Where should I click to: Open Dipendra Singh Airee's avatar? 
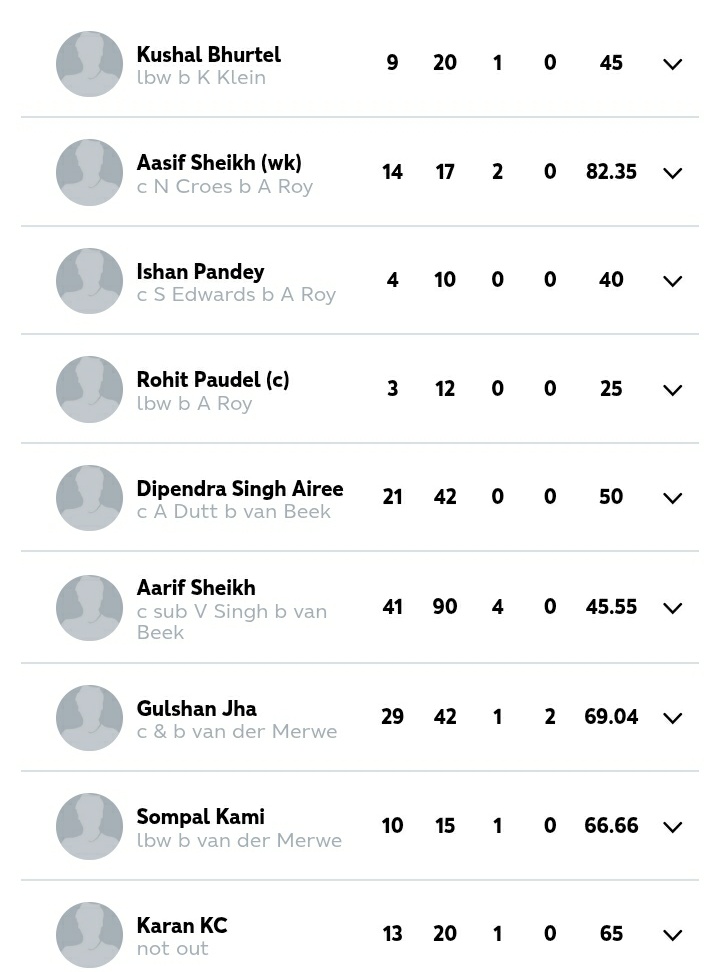89,498
